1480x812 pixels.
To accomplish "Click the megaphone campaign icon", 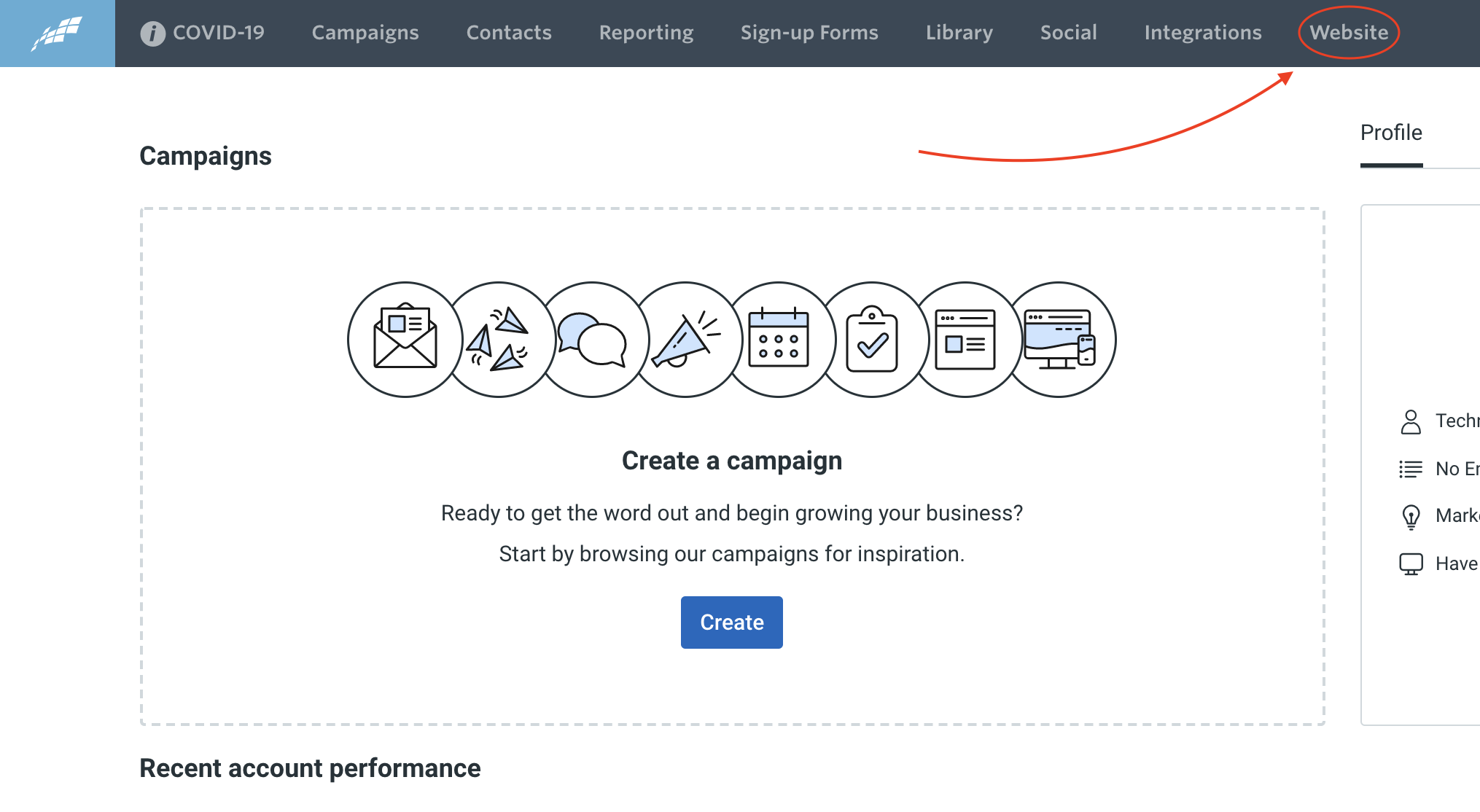I will pyautogui.click(x=685, y=340).
